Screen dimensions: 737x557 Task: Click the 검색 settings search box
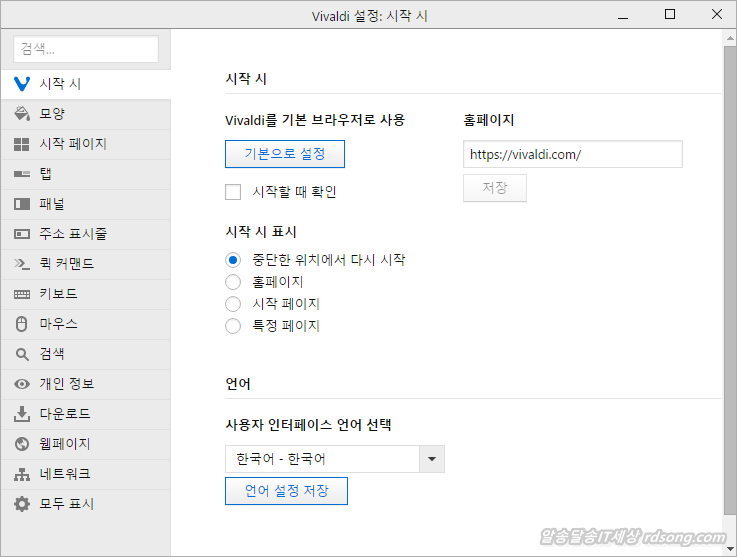coord(86,49)
